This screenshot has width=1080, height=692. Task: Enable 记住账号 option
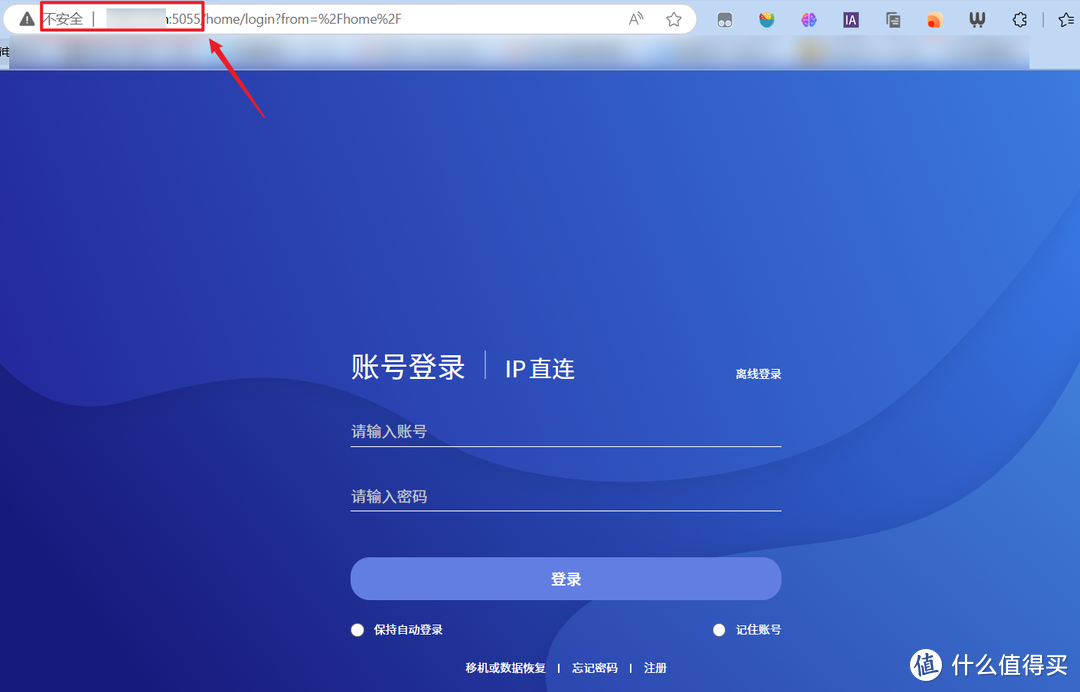(x=719, y=629)
